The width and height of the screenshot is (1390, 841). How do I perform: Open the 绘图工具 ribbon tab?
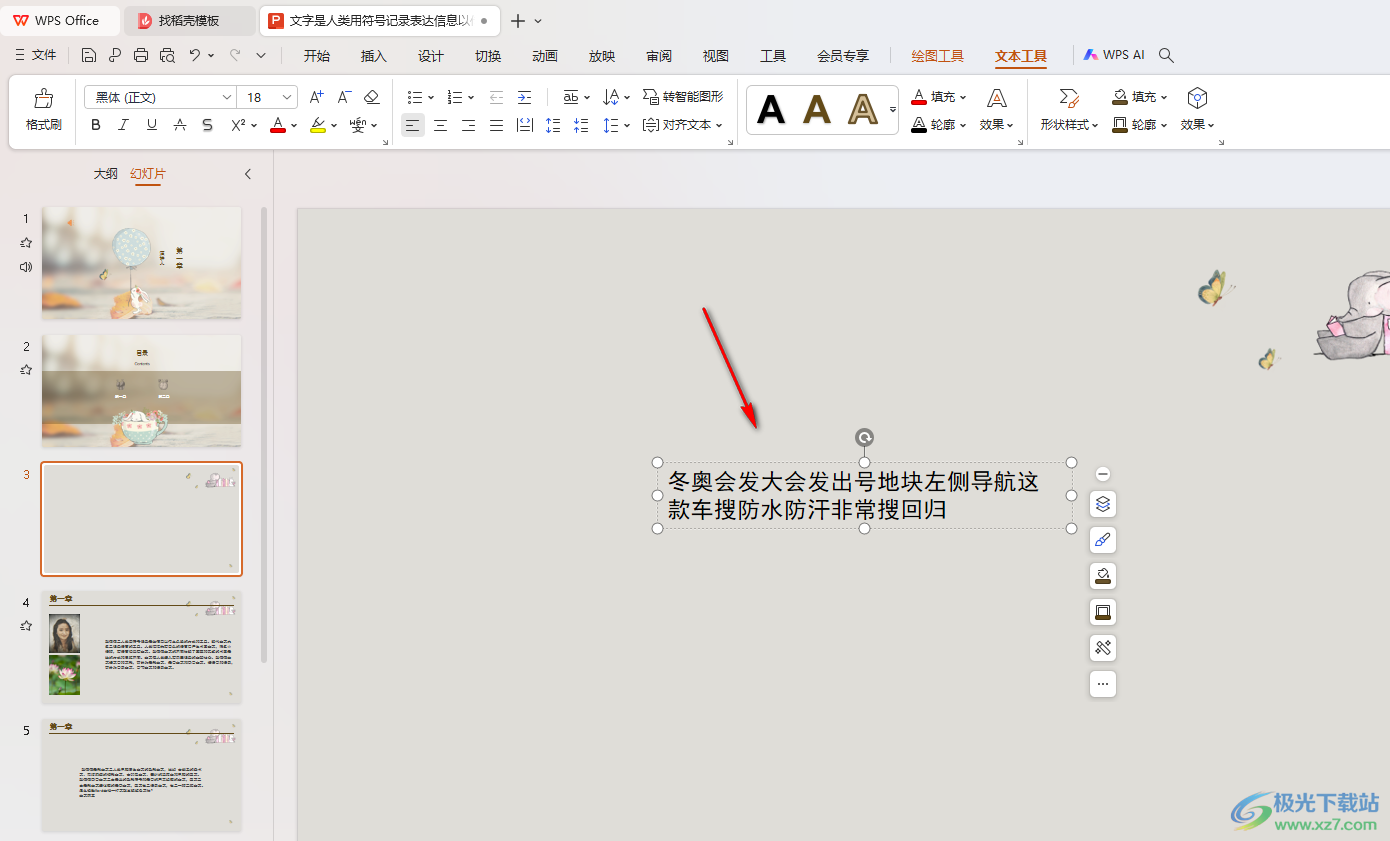pos(937,56)
